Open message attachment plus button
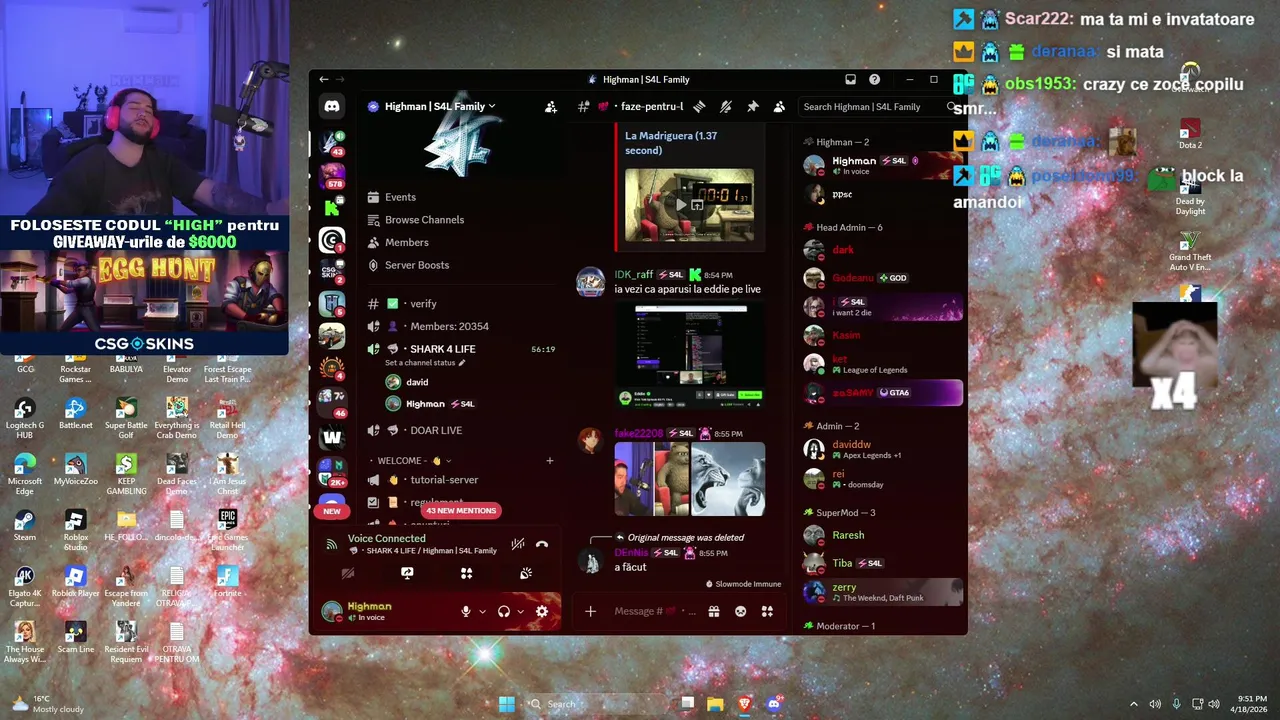The height and width of the screenshot is (720, 1280). pyautogui.click(x=590, y=611)
